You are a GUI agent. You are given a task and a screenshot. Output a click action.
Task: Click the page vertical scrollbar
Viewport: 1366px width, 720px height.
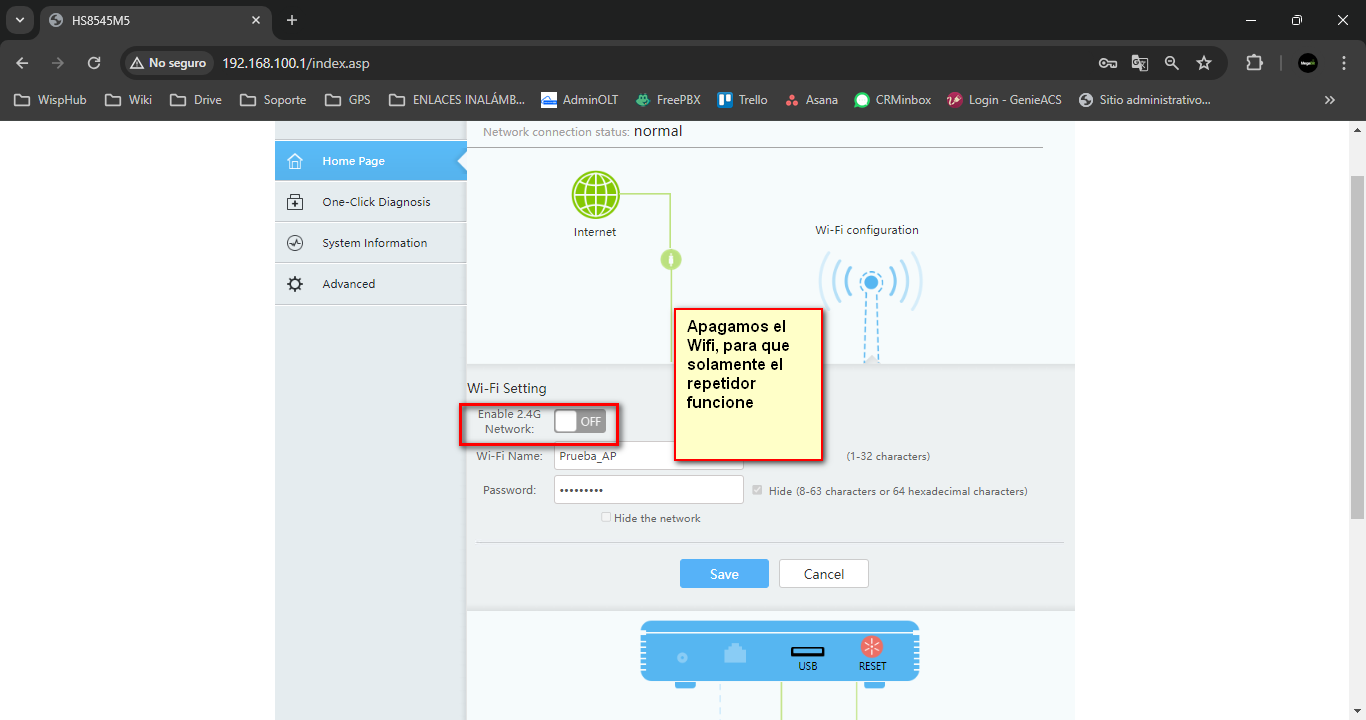[1357, 350]
